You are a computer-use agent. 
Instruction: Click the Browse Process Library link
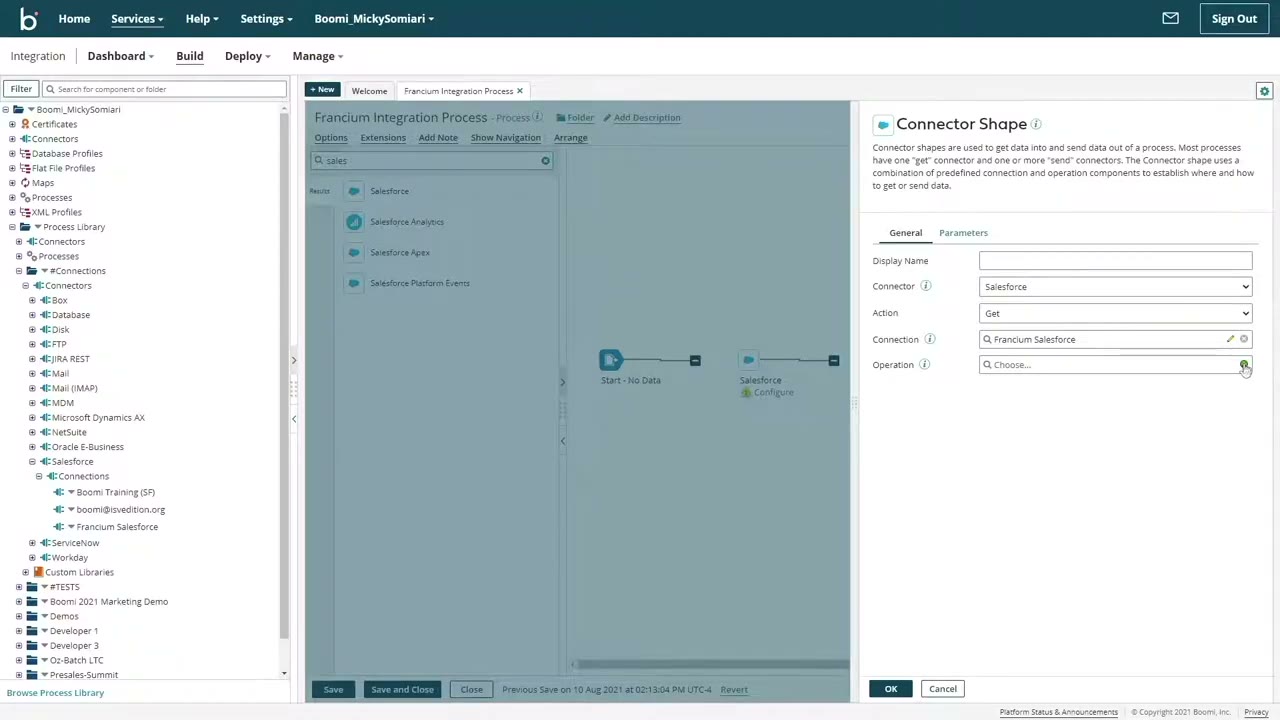(55, 693)
